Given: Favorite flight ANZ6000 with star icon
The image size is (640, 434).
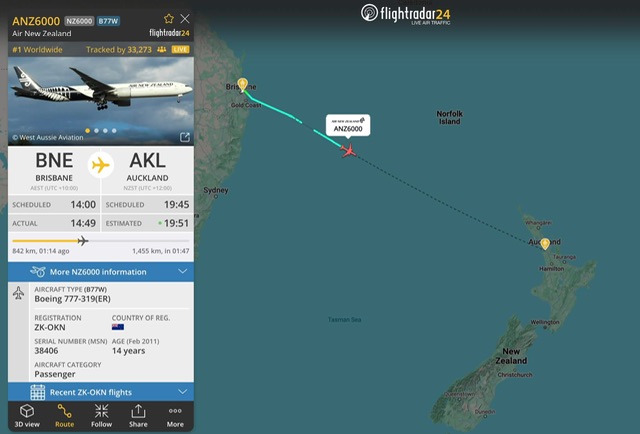Looking at the screenshot, I should (169, 19).
